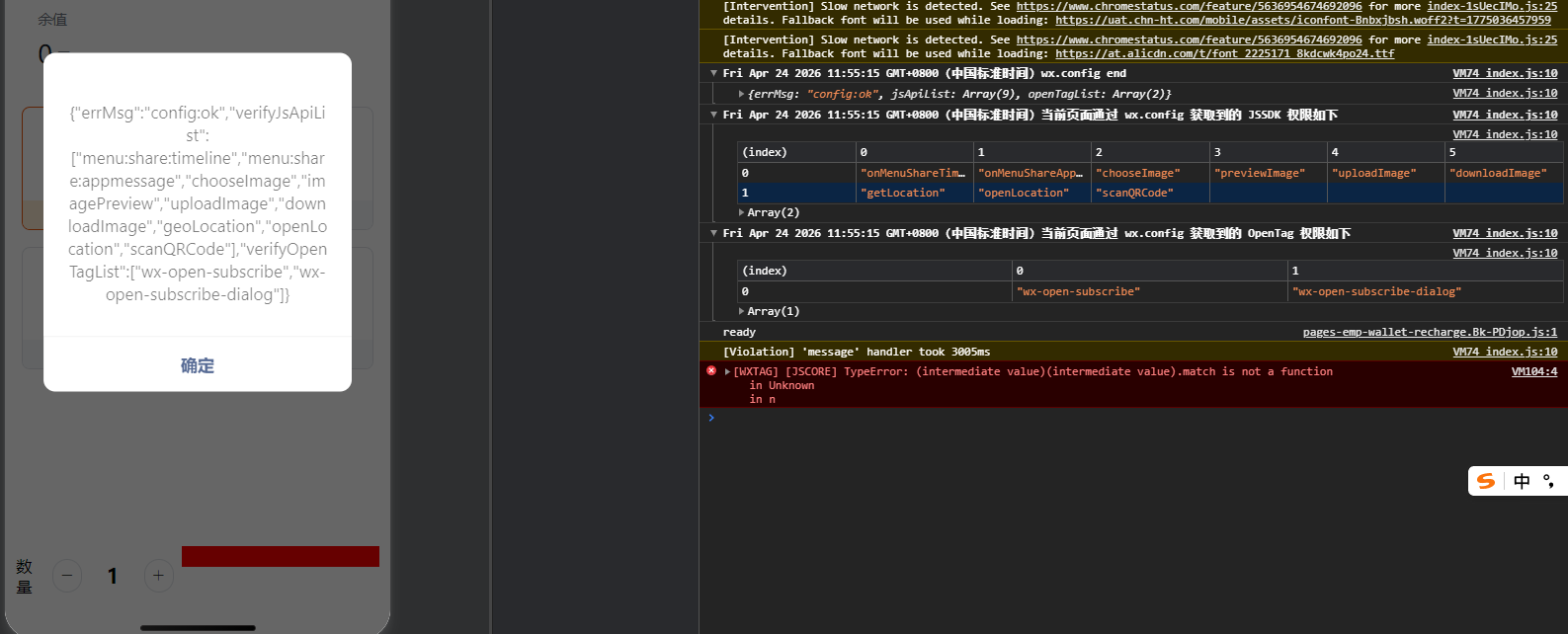Decrease quantity with the minus icon

click(67, 576)
